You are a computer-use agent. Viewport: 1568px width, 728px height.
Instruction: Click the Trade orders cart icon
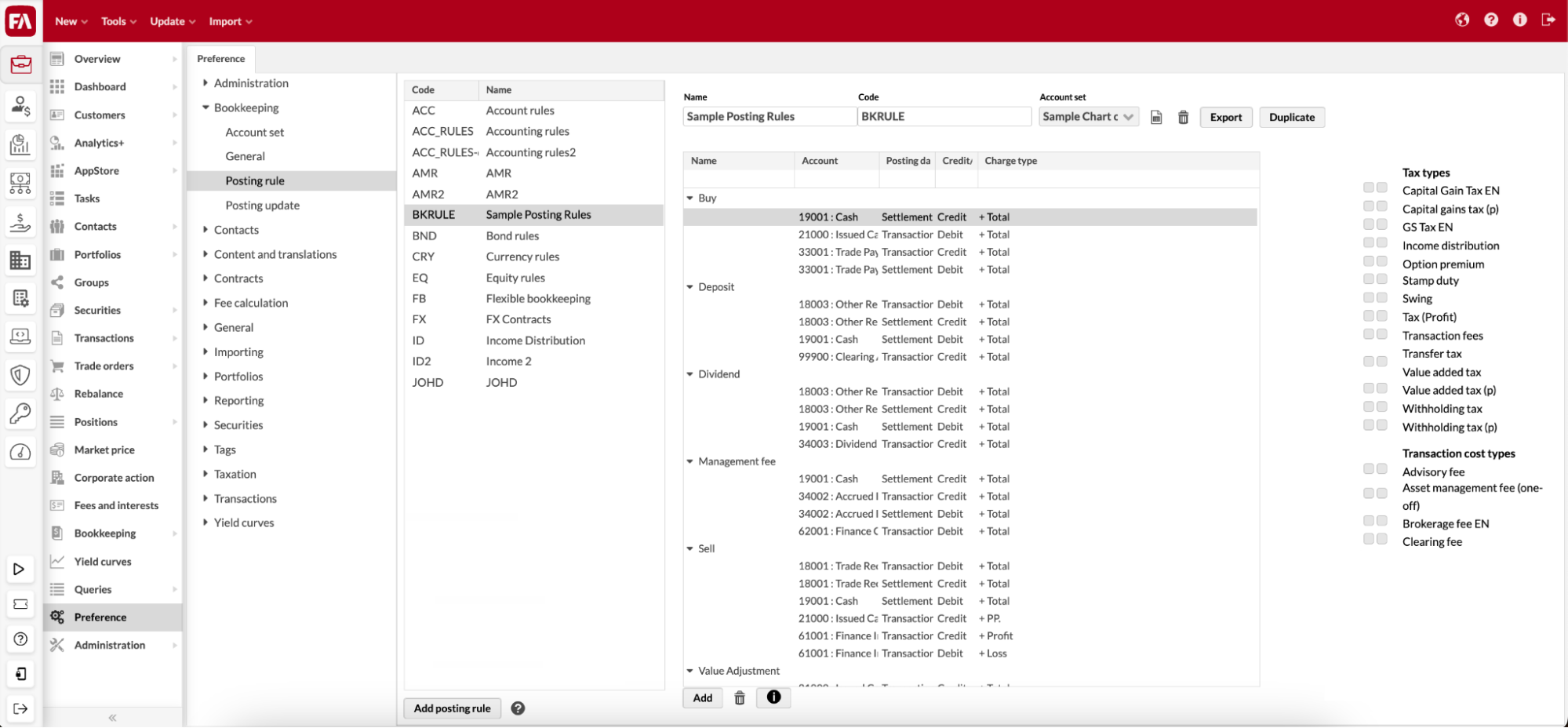[x=57, y=366]
